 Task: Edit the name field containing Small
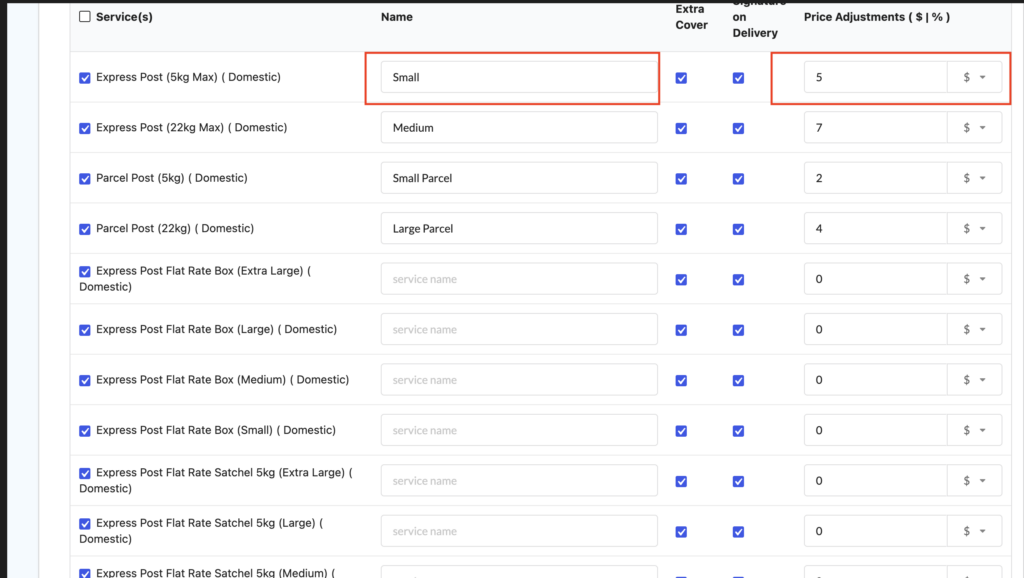(519, 77)
